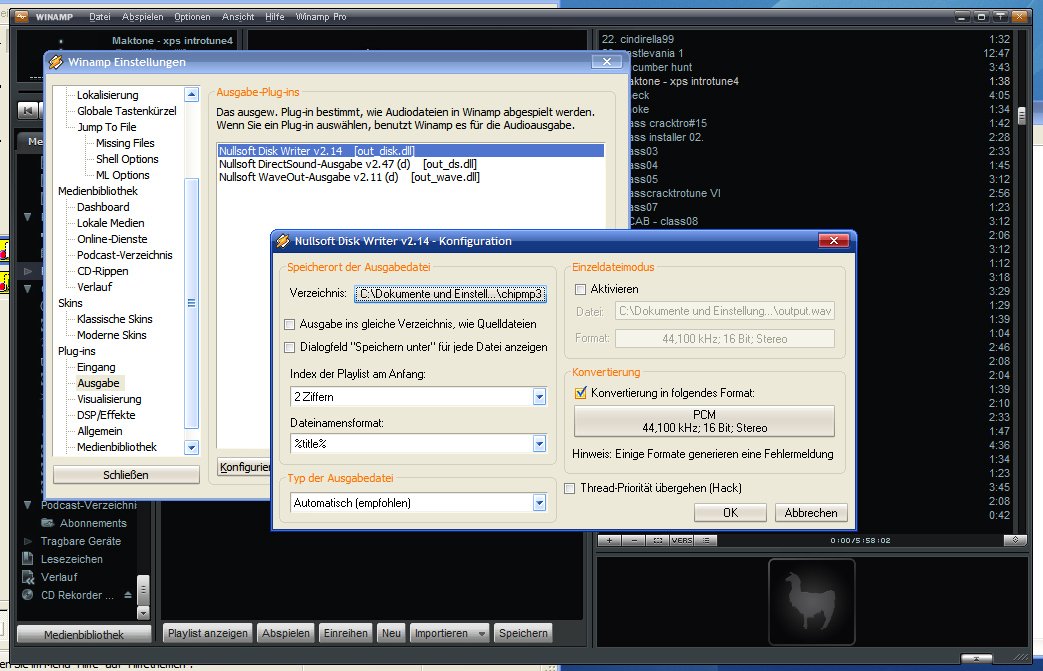Uncheck Konvertierung in folgendes Format

click(581, 393)
